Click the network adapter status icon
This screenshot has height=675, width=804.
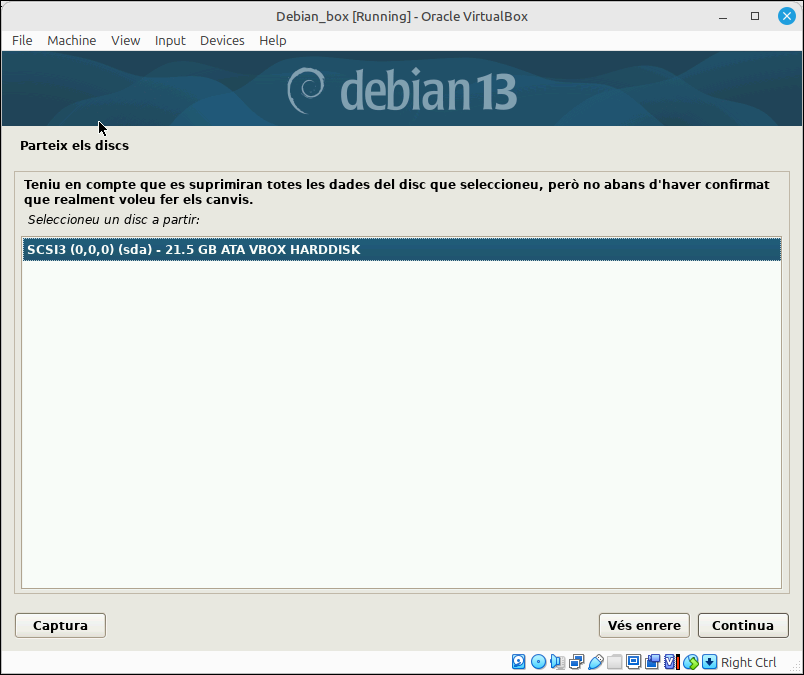pyautogui.click(x=576, y=662)
